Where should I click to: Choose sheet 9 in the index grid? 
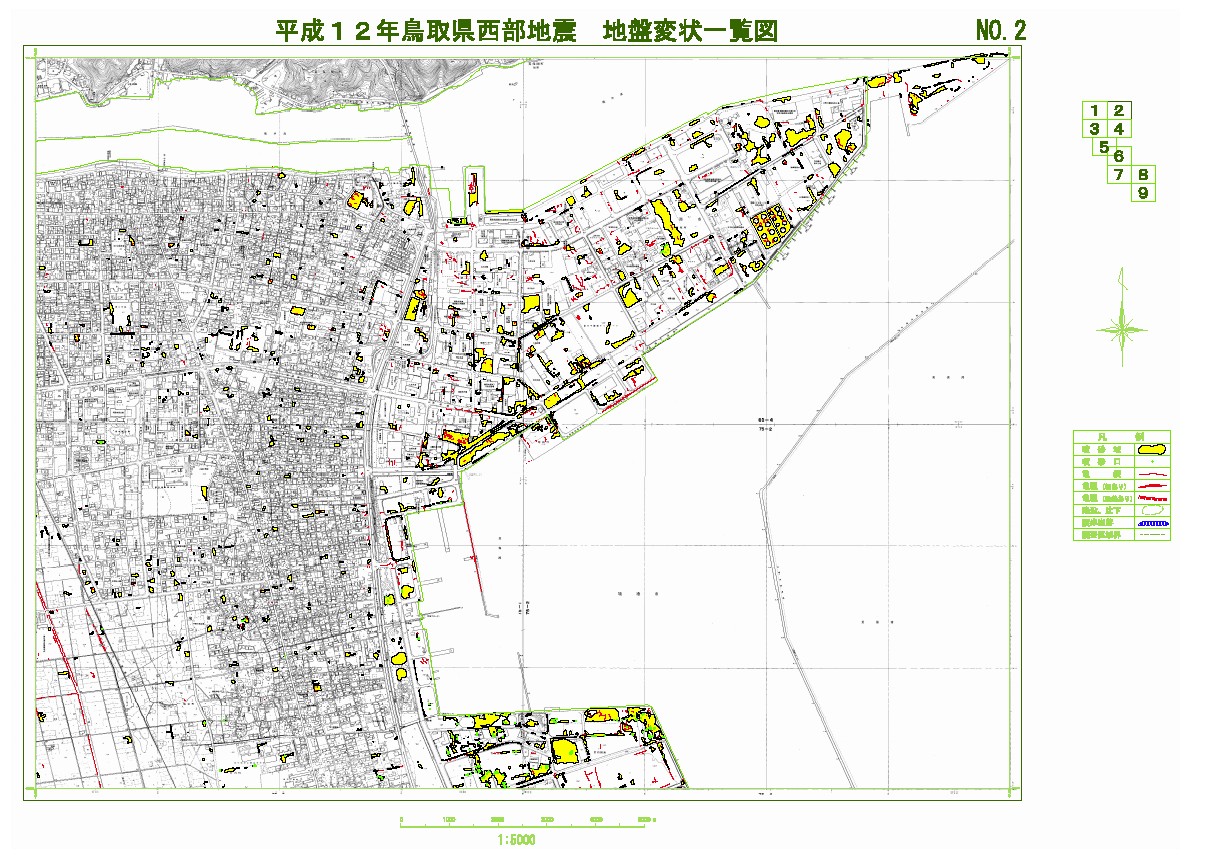click(1143, 193)
